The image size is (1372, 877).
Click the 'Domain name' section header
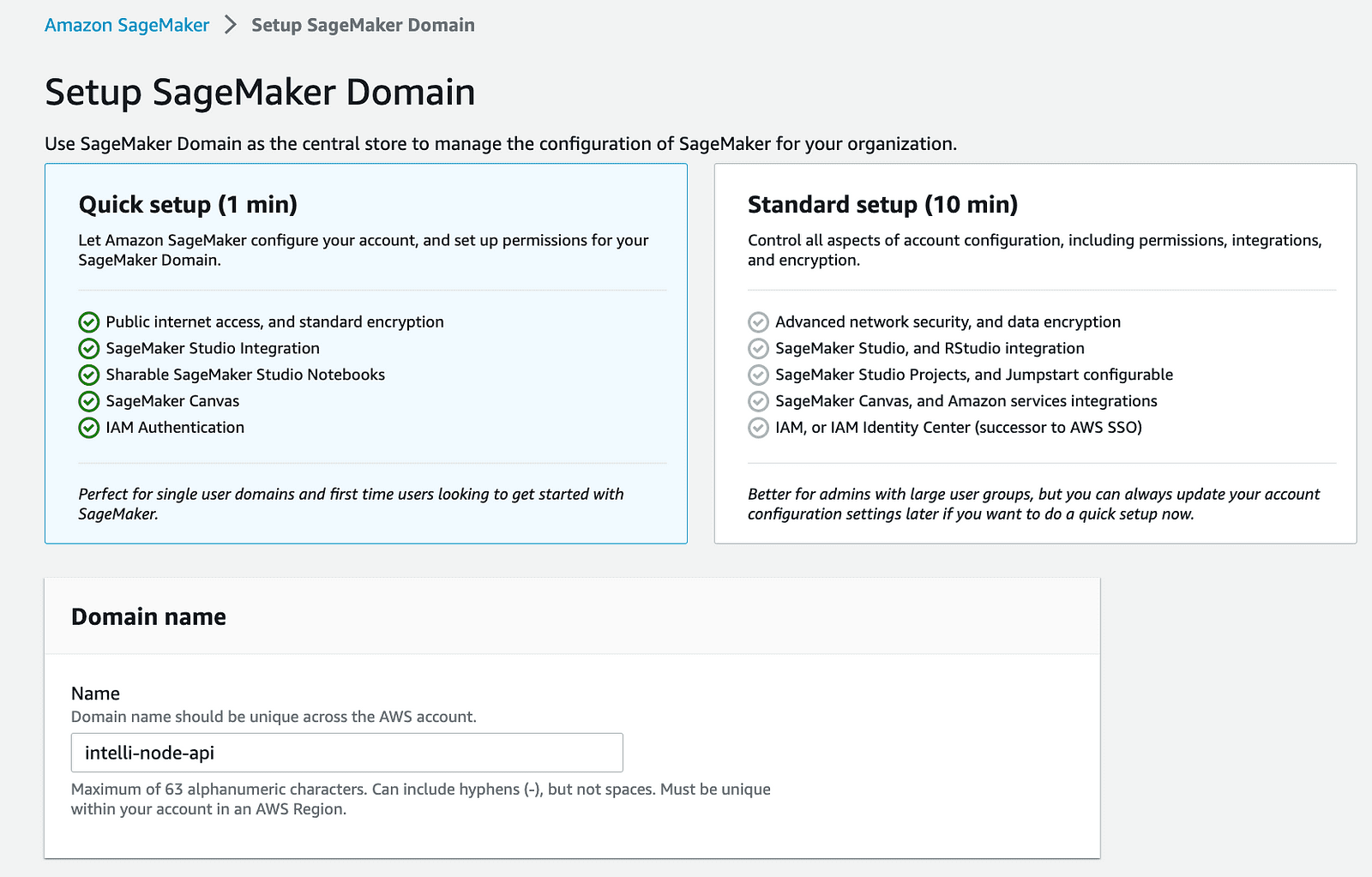148,616
